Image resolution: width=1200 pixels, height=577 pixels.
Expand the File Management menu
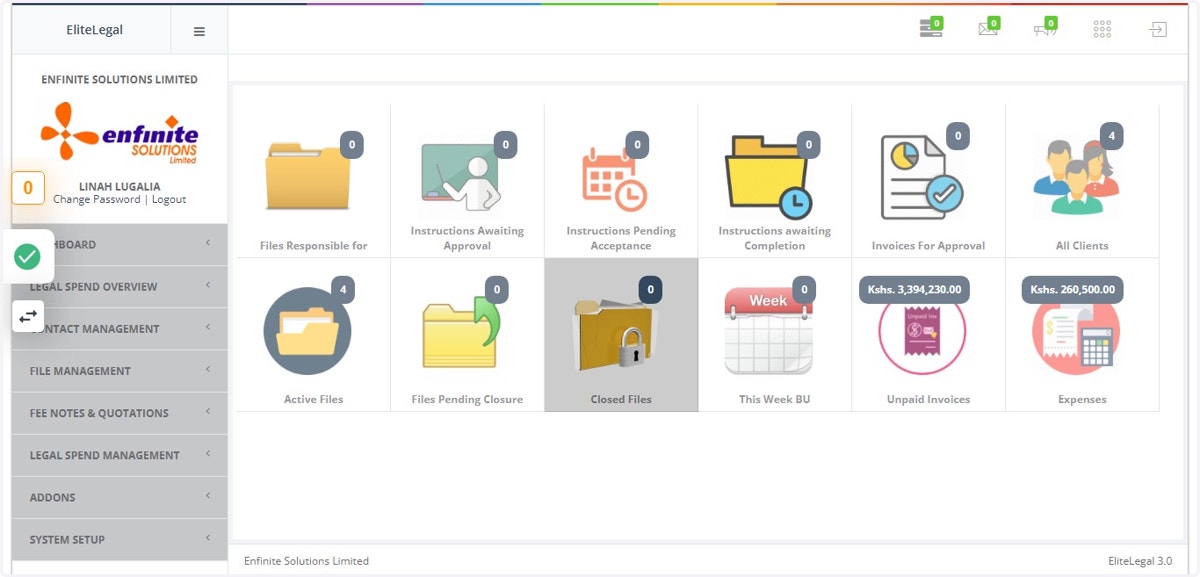[120, 371]
